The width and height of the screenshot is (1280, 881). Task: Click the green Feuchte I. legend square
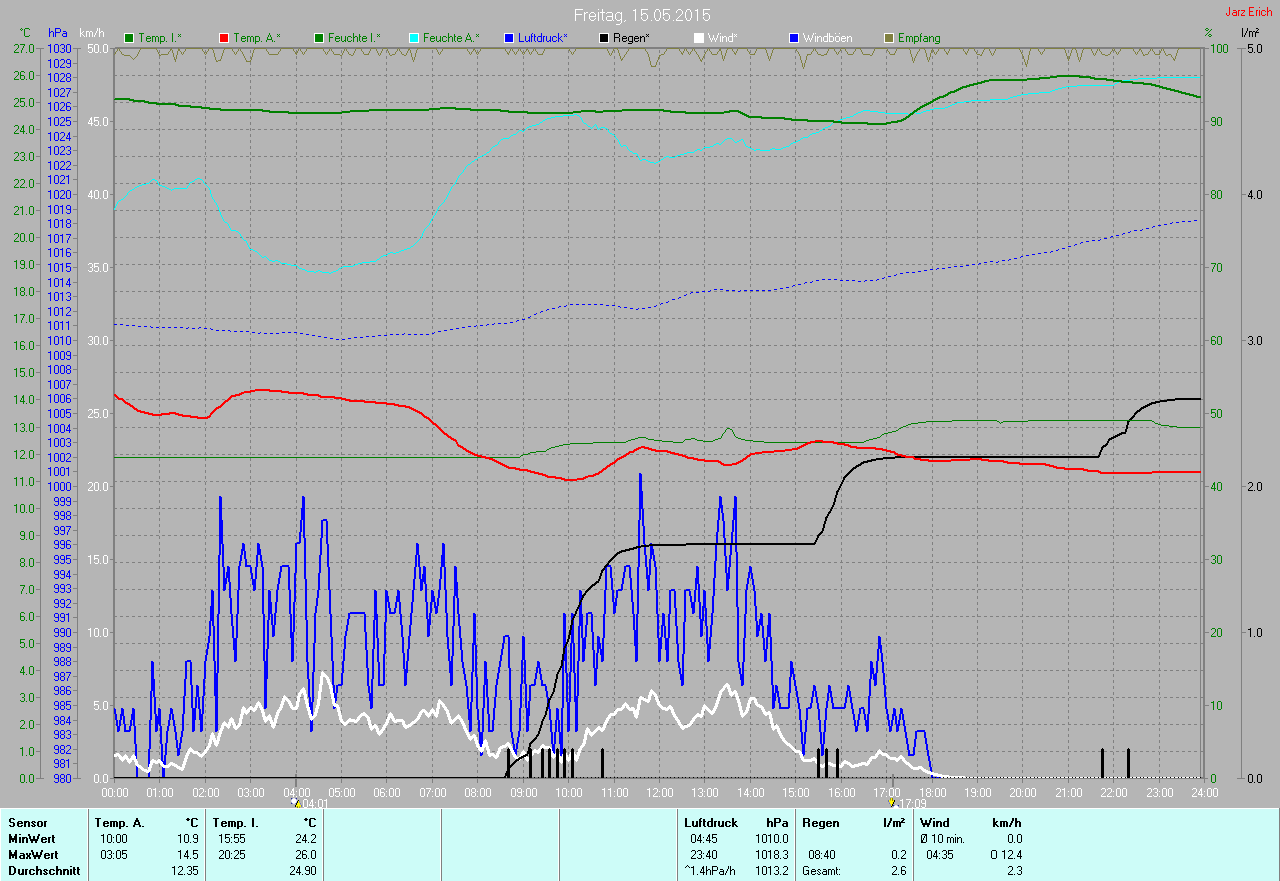click(x=319, y=38)
